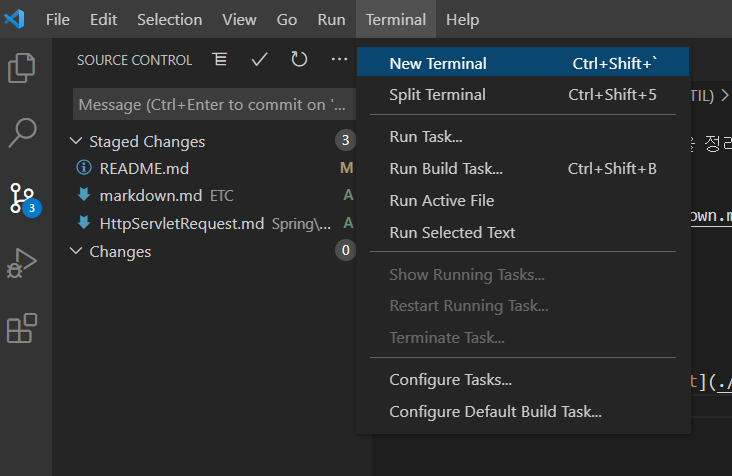732x476 pixels.
Task: Expand the Changes section chevron
Action: pos(77,251)
